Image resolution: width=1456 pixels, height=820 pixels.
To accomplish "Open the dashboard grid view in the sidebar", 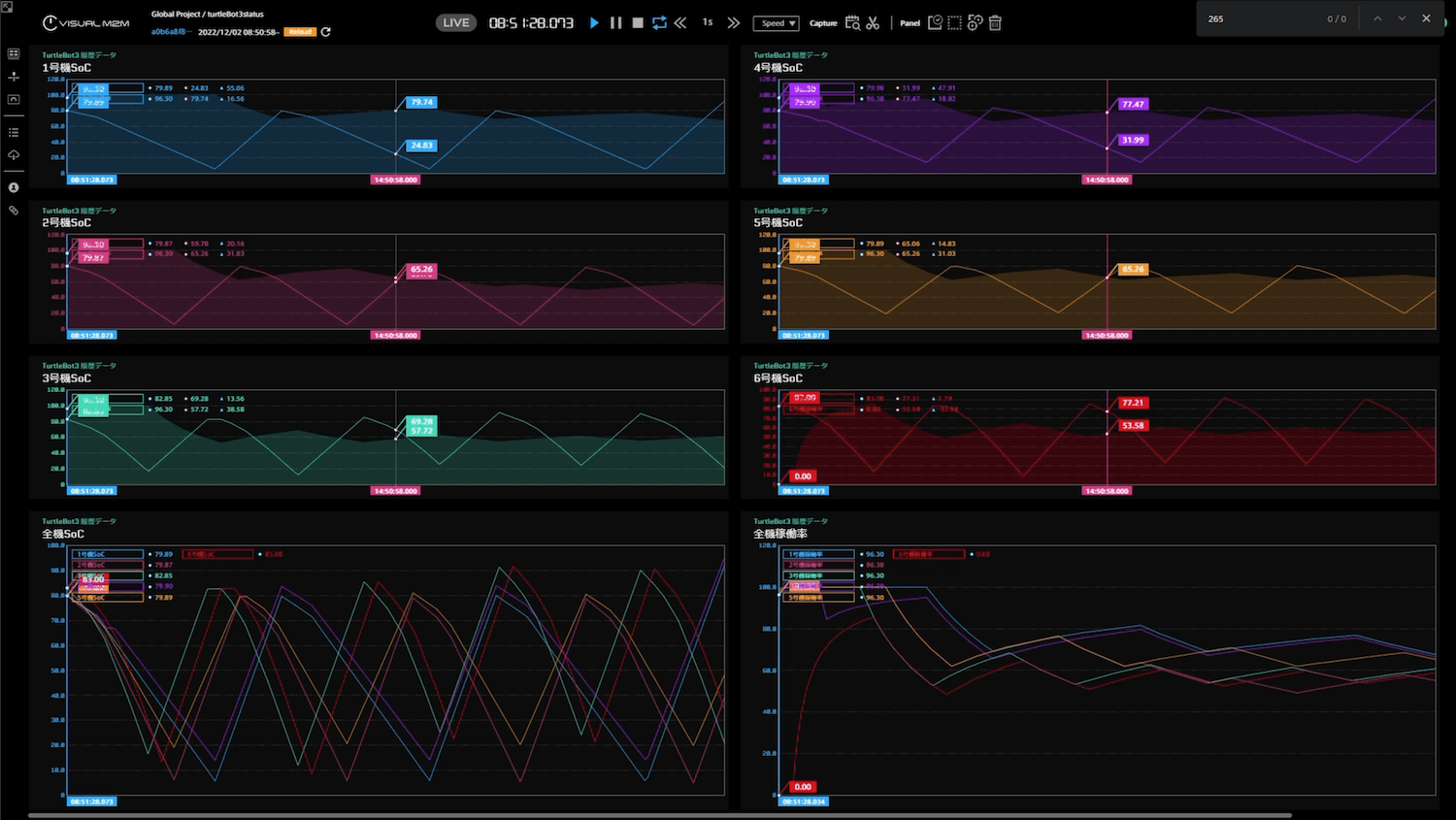I will click(14, 54).
